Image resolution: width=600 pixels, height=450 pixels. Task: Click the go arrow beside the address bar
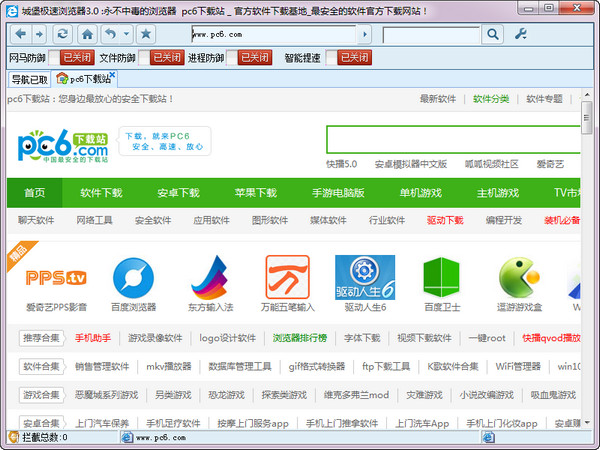pos(365,34)
